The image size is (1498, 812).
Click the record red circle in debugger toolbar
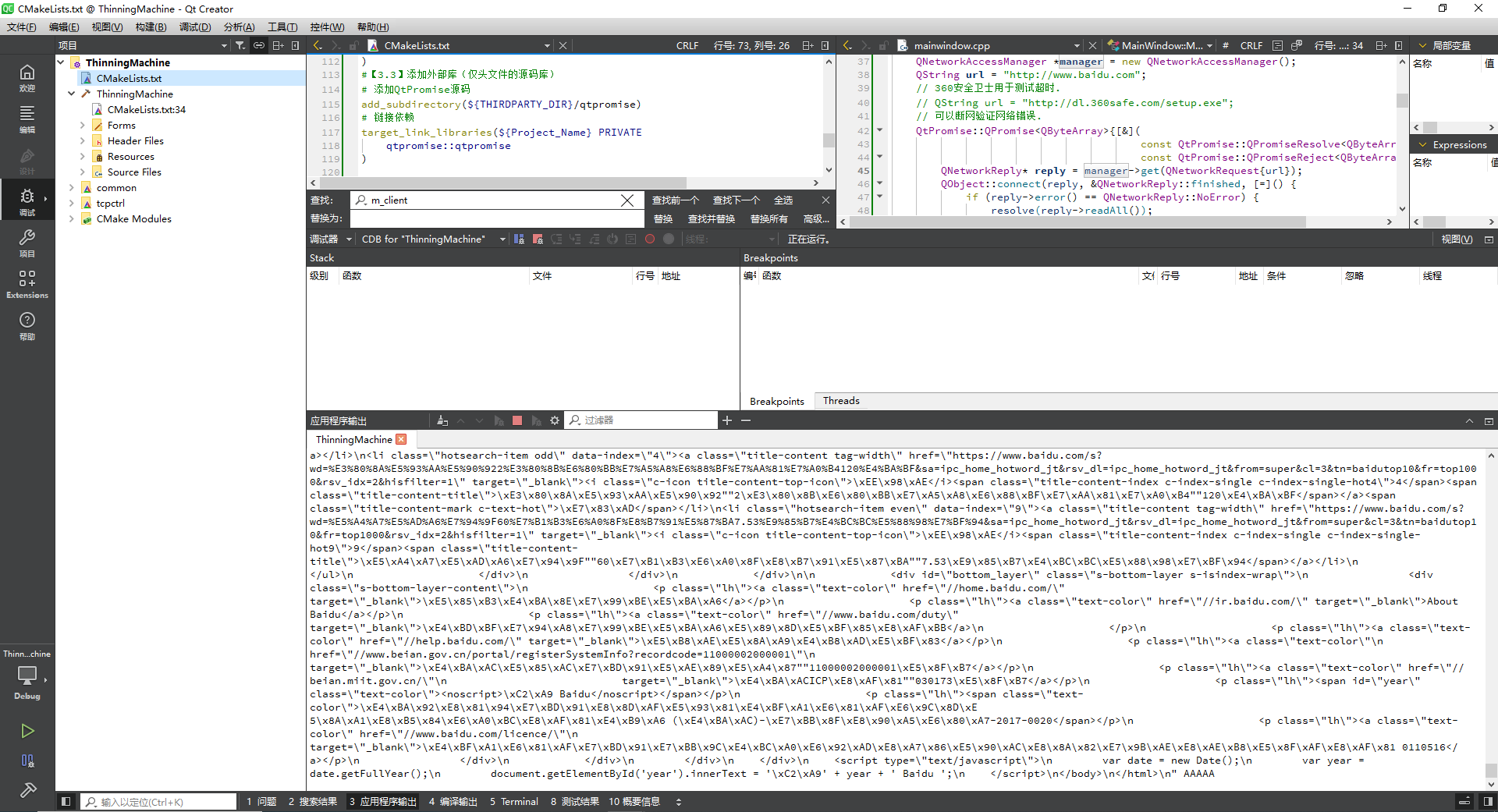650,239
